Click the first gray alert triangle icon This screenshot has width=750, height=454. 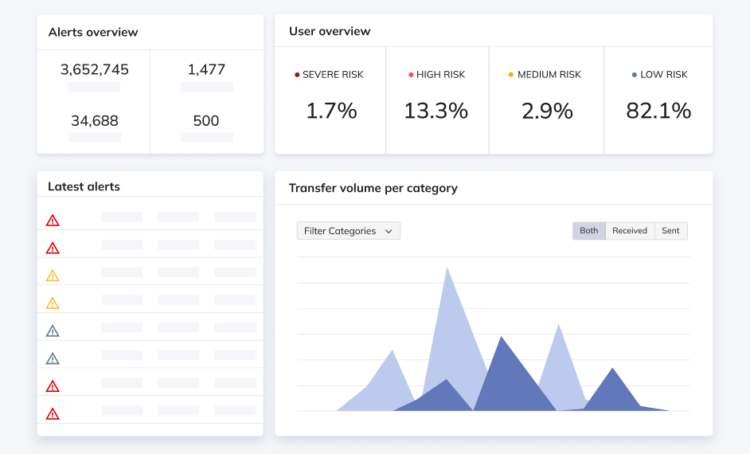(53, 331)
